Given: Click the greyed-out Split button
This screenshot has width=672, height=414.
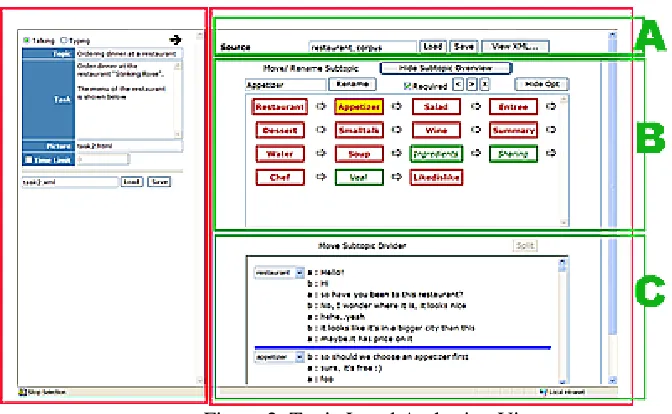Looking at the screenshot, I should pyautogui.click(x=525, y=246).
